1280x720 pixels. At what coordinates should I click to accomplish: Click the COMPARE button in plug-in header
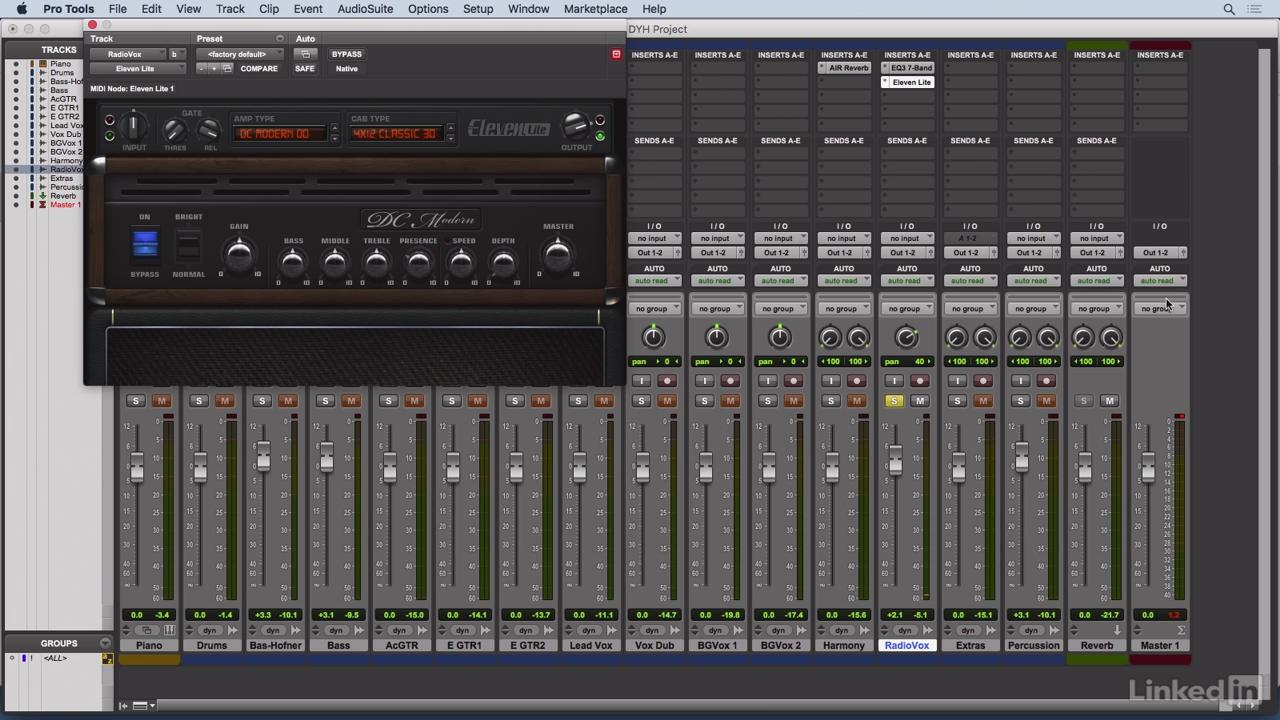point(258,69)
